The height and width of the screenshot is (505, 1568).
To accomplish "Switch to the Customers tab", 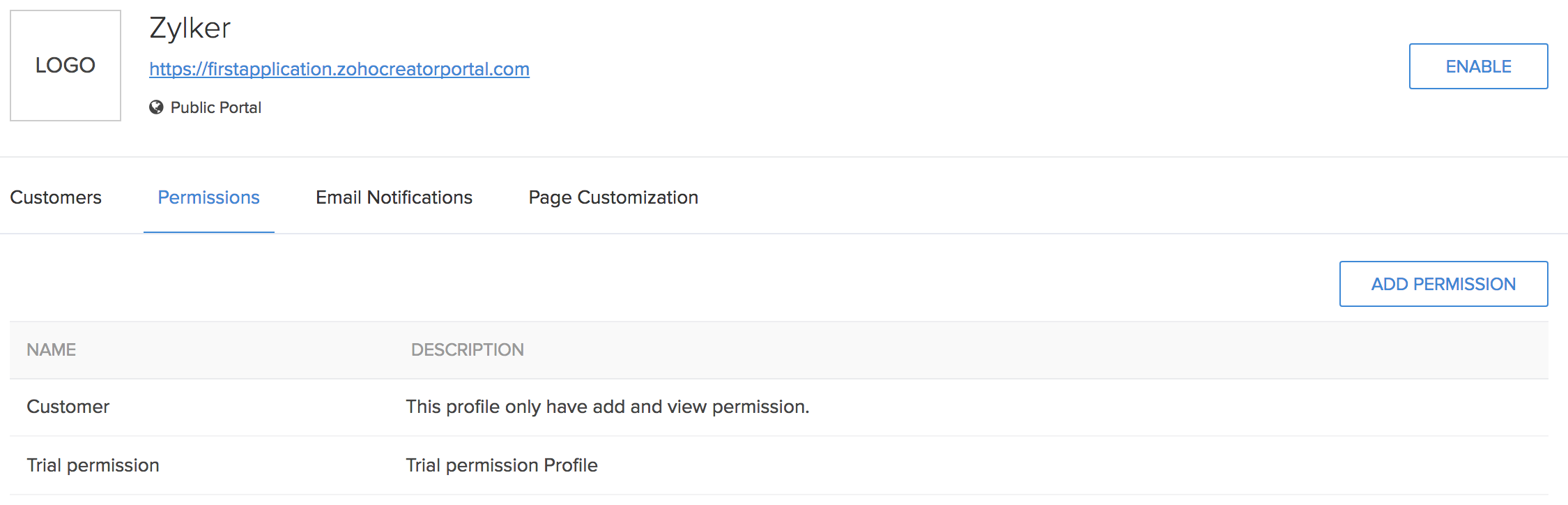I will 56,197.
